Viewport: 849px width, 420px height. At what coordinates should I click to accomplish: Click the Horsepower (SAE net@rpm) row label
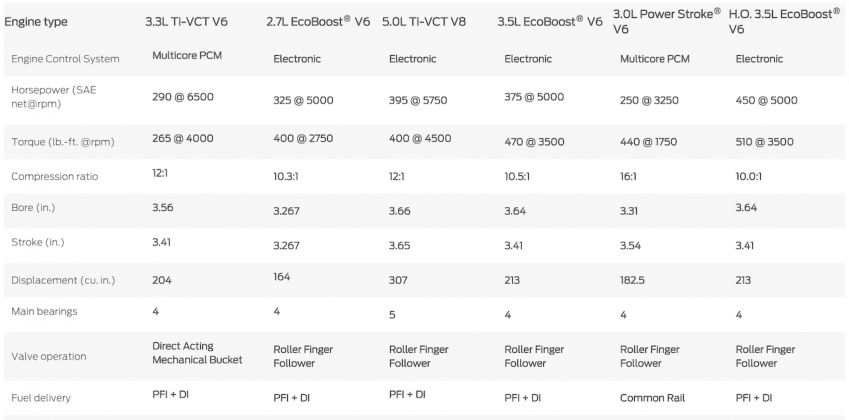point(53,97)
